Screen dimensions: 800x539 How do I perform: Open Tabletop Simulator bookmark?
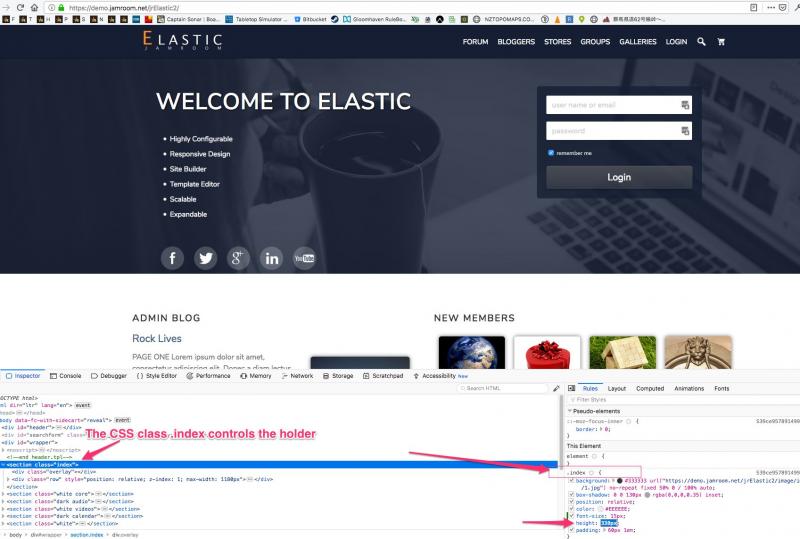(257, 19)
